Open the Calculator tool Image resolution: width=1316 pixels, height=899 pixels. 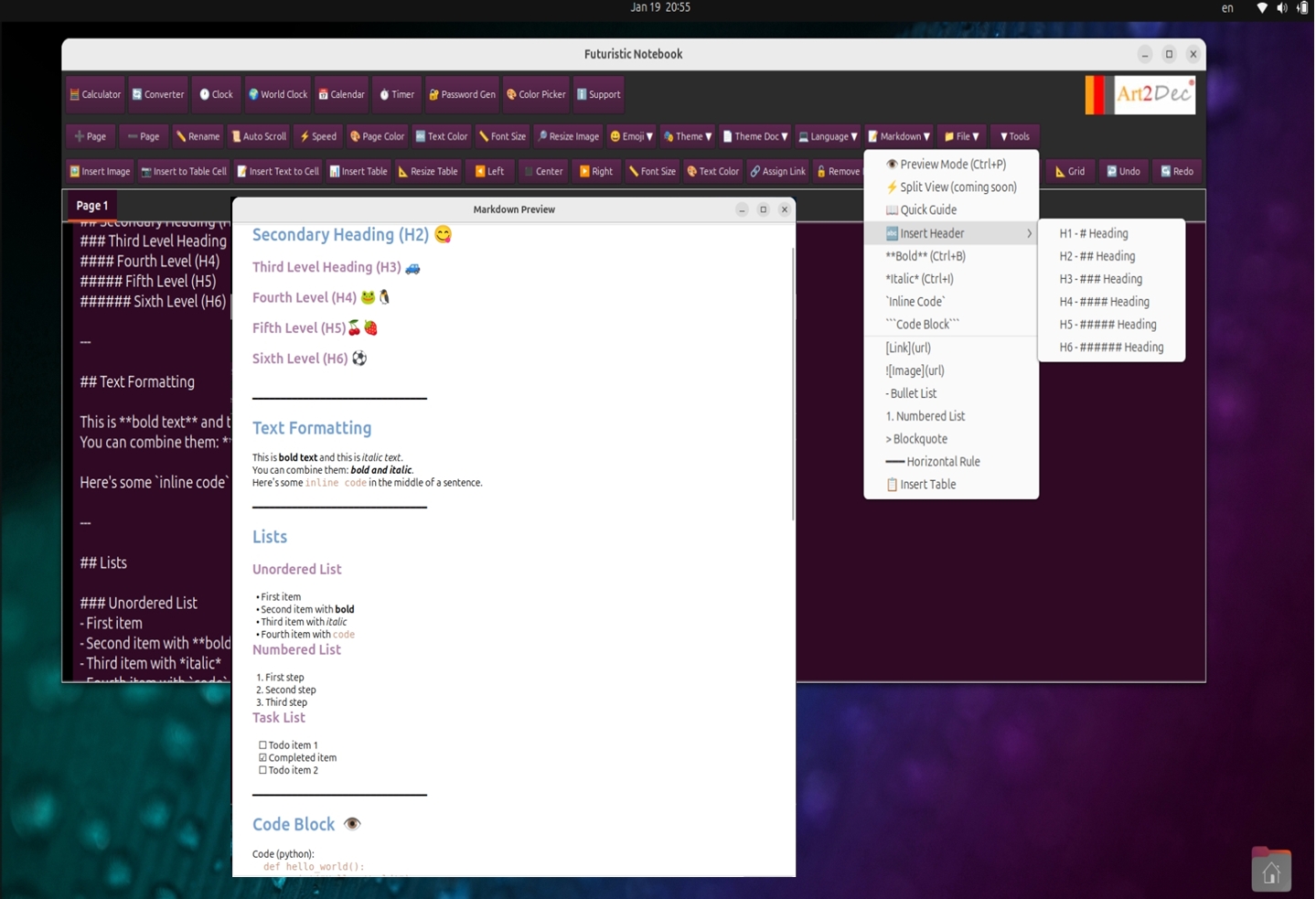[94, 94]
